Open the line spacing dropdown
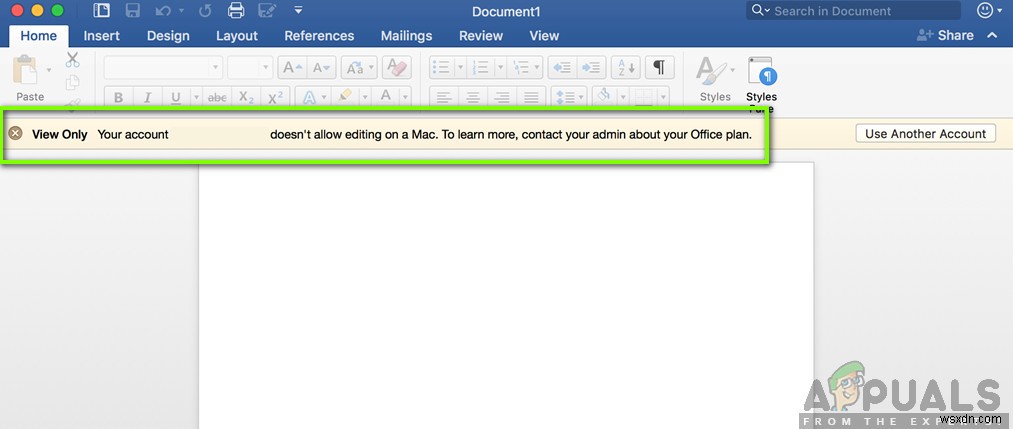Viewport: 1013px width, 429px height. tap(569, 98)
